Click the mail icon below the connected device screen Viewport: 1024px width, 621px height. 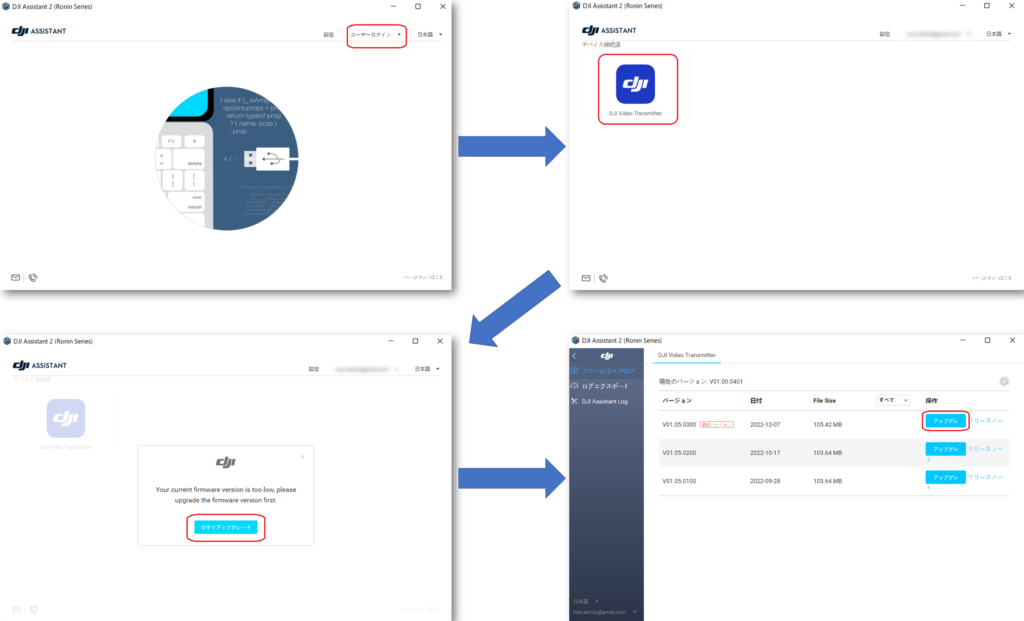pos(585,277)
